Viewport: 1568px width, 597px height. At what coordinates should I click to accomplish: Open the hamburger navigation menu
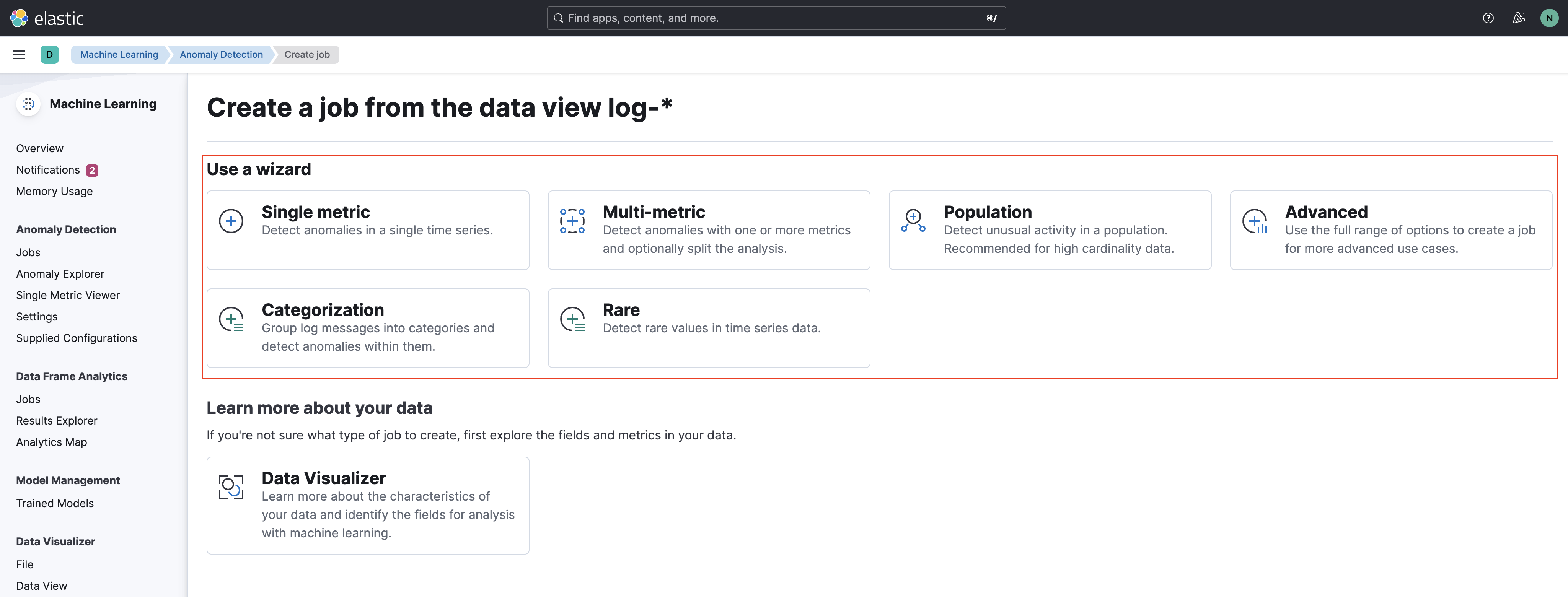(x=19, y=54)
